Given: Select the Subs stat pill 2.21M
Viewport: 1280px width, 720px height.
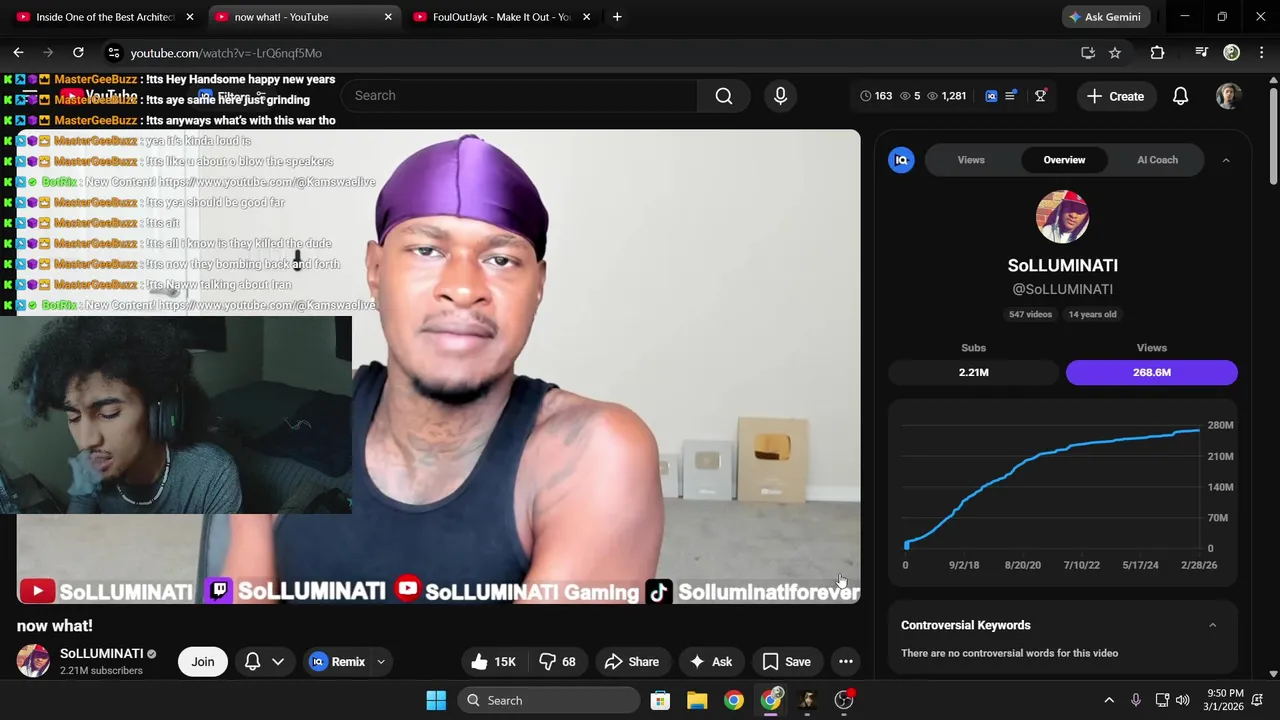Looking at the screenshot, I should 973,372.
